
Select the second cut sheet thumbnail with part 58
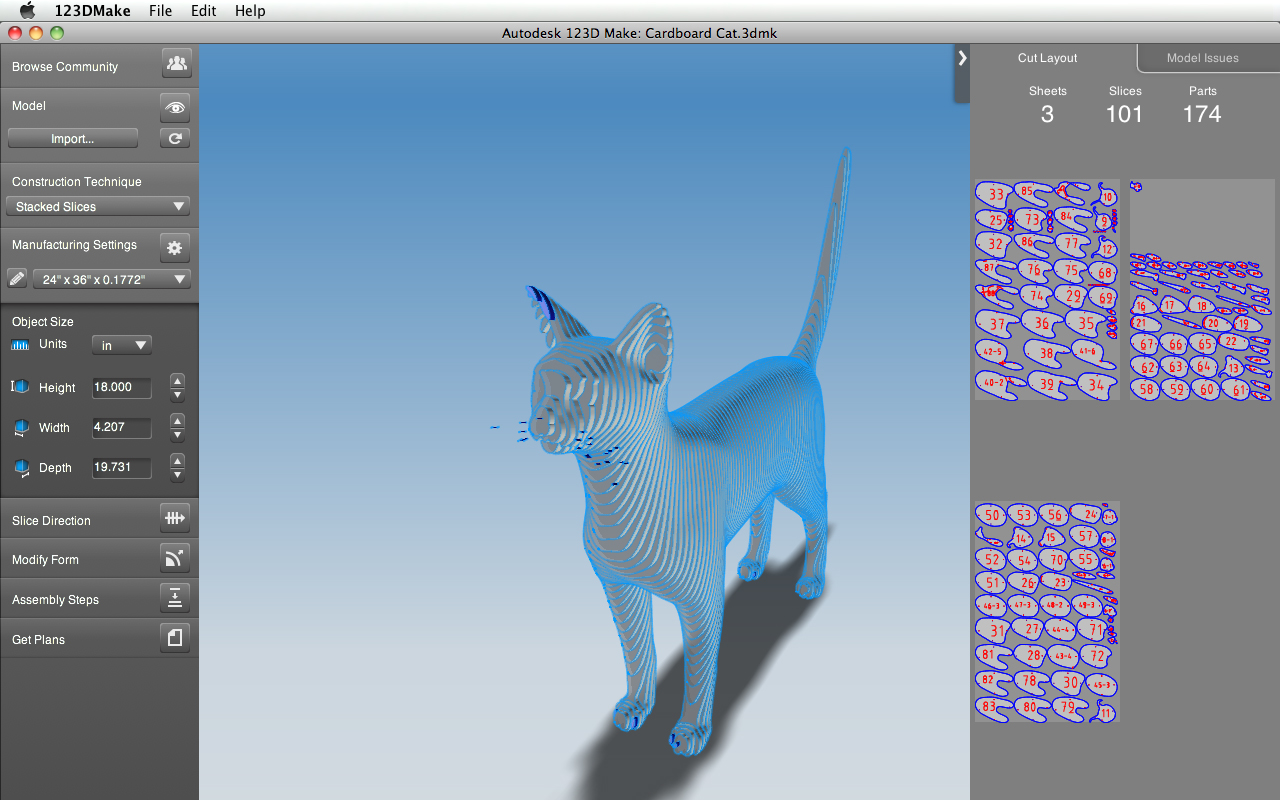tap(1202, 290)
